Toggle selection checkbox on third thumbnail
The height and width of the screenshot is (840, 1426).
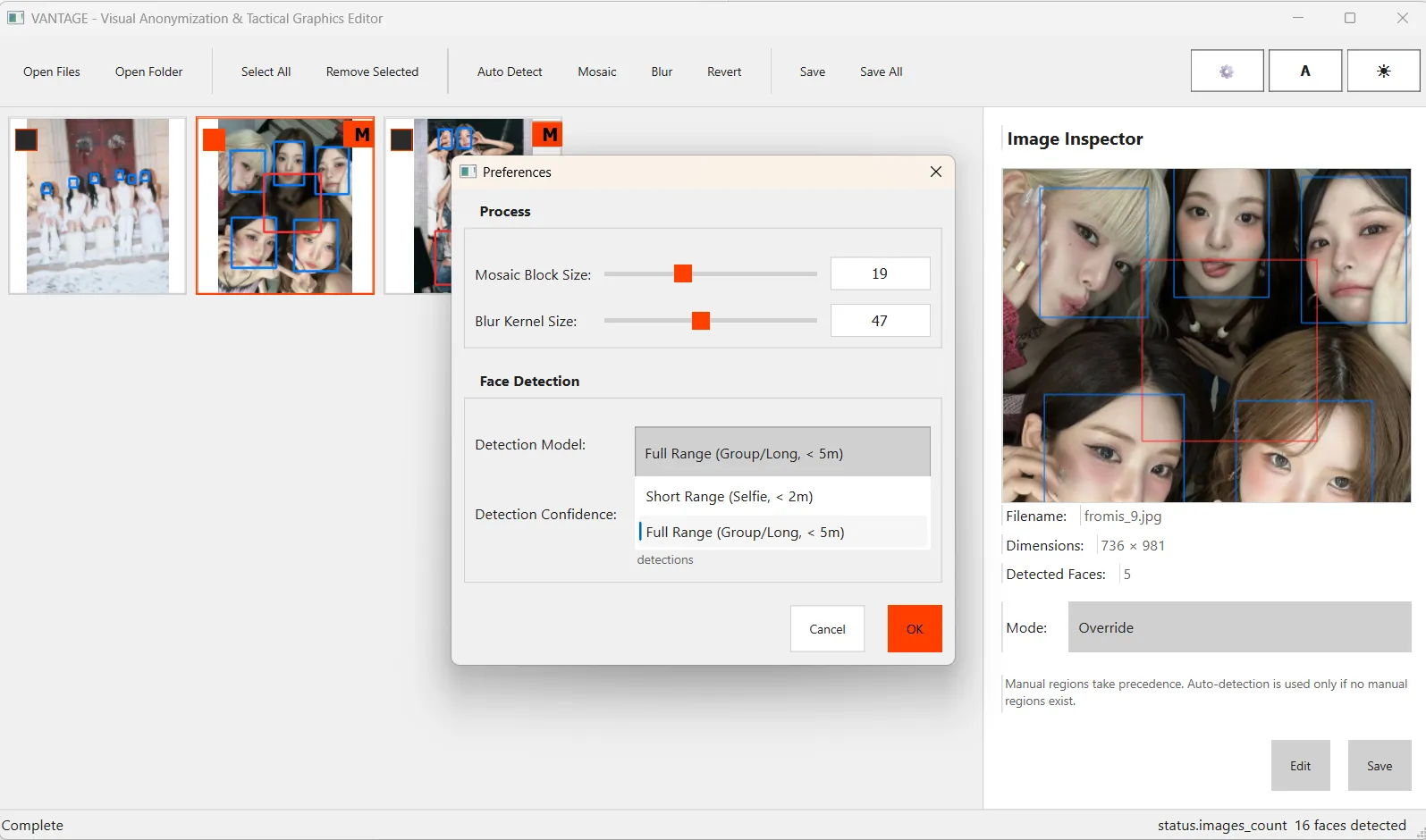[x=401, y=139]
